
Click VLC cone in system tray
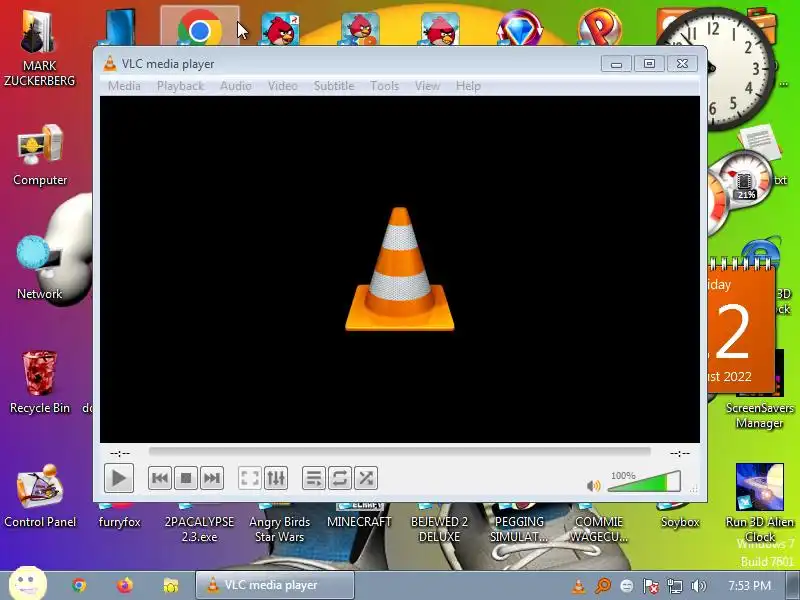[x=578, y=586]
